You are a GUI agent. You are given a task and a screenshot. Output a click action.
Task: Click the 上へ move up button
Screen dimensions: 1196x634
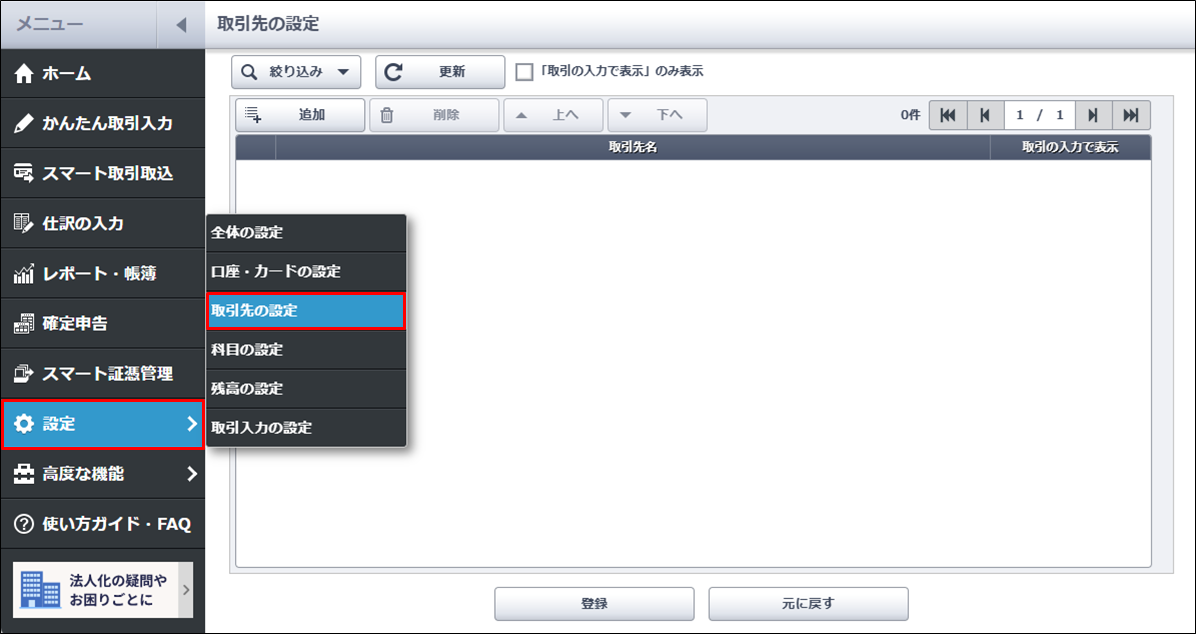click(553, 115)
